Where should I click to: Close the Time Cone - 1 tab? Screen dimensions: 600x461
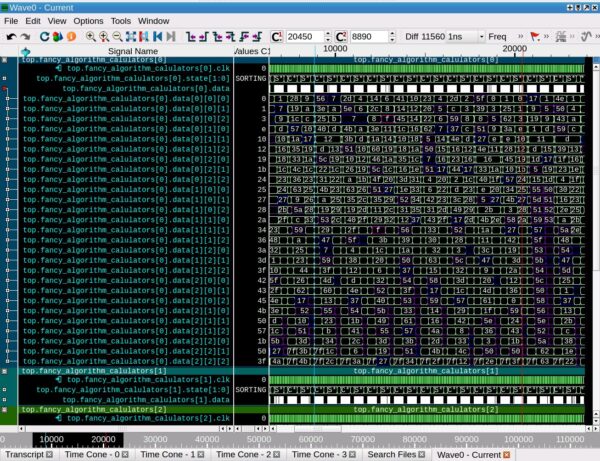[x=201, y=454]
